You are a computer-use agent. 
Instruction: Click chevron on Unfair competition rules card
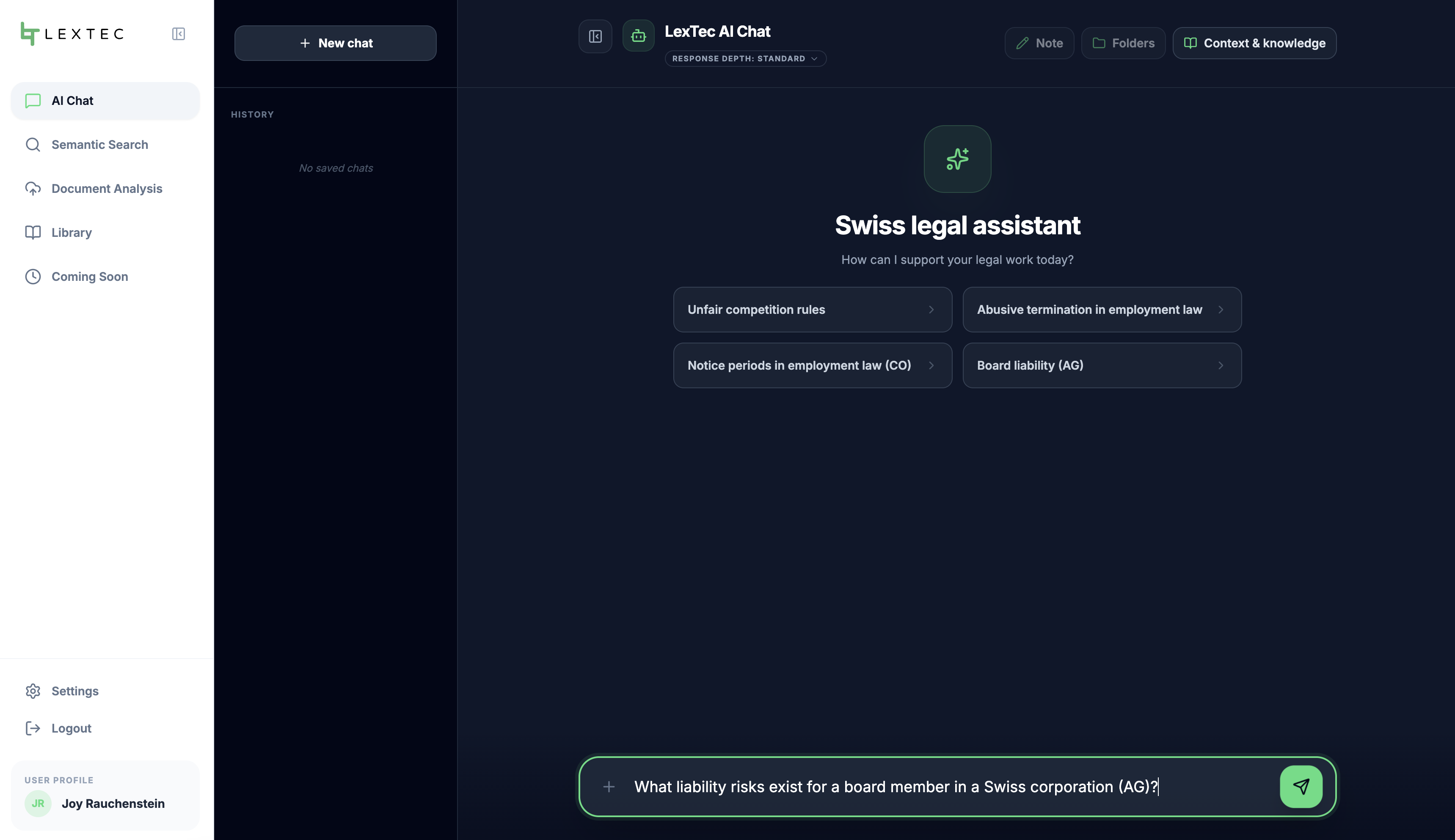pyautogui.click(x=931, y=310)
